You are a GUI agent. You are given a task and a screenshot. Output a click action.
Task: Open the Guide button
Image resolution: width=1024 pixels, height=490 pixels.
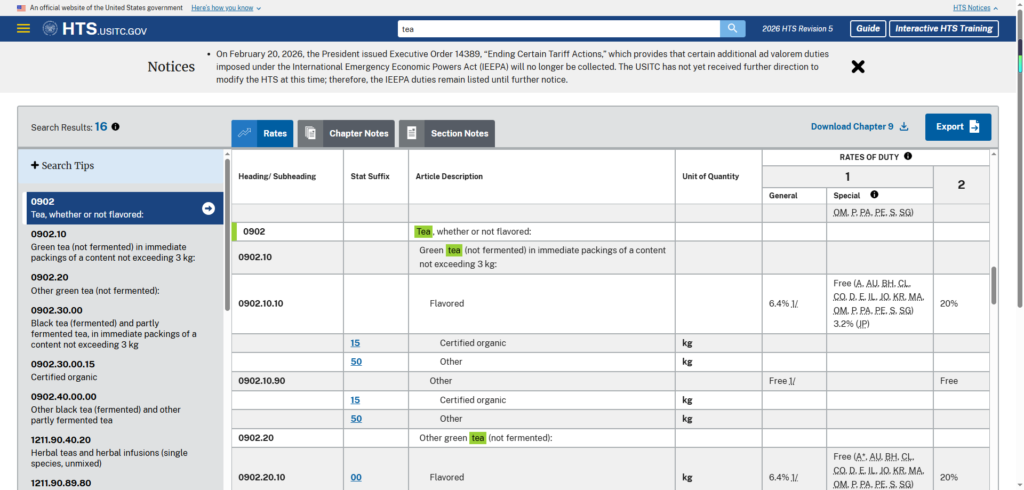(x=868, y=29)
